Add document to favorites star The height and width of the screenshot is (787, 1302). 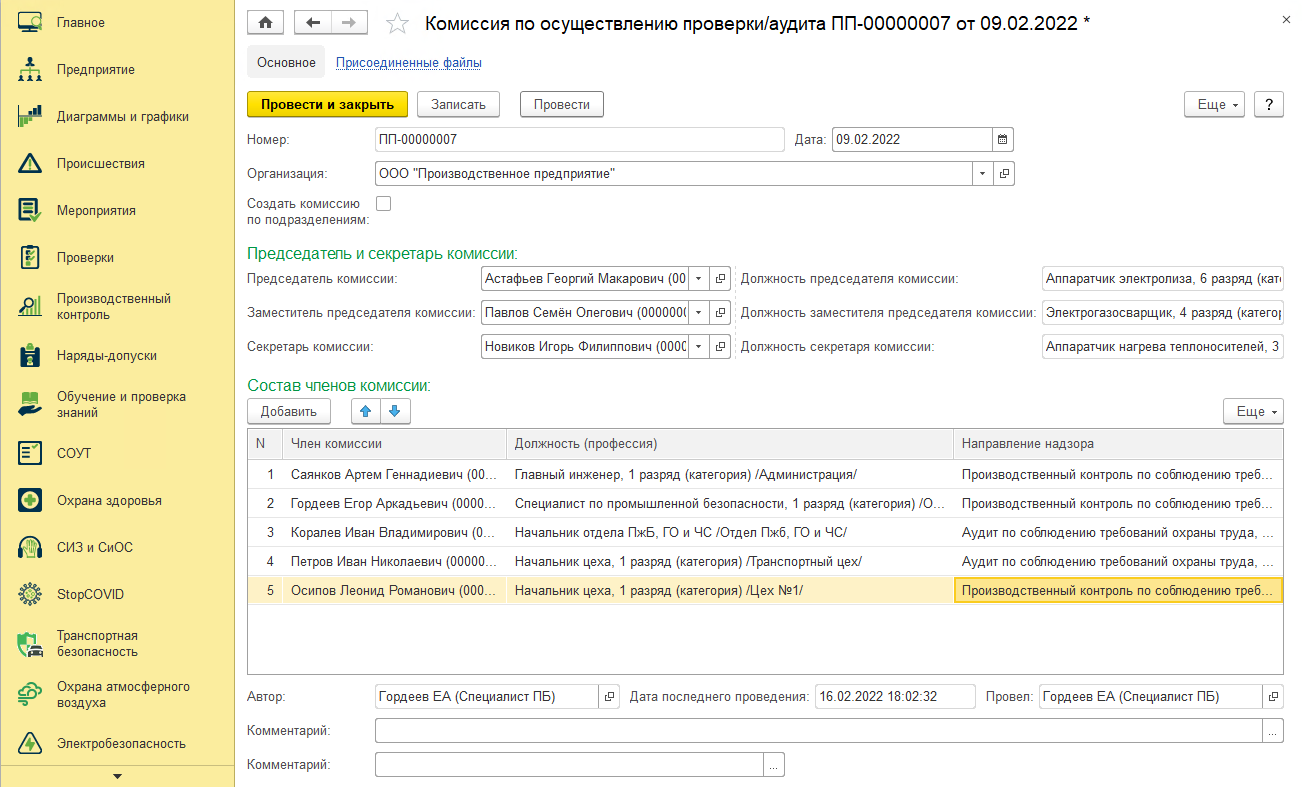point(397,23)
